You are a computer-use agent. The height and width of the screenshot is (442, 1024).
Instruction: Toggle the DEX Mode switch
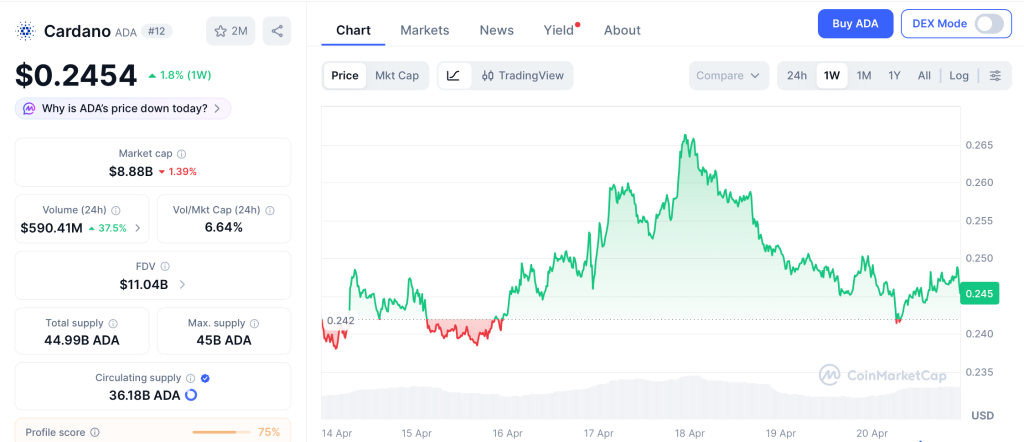click(x=988, y=24)
